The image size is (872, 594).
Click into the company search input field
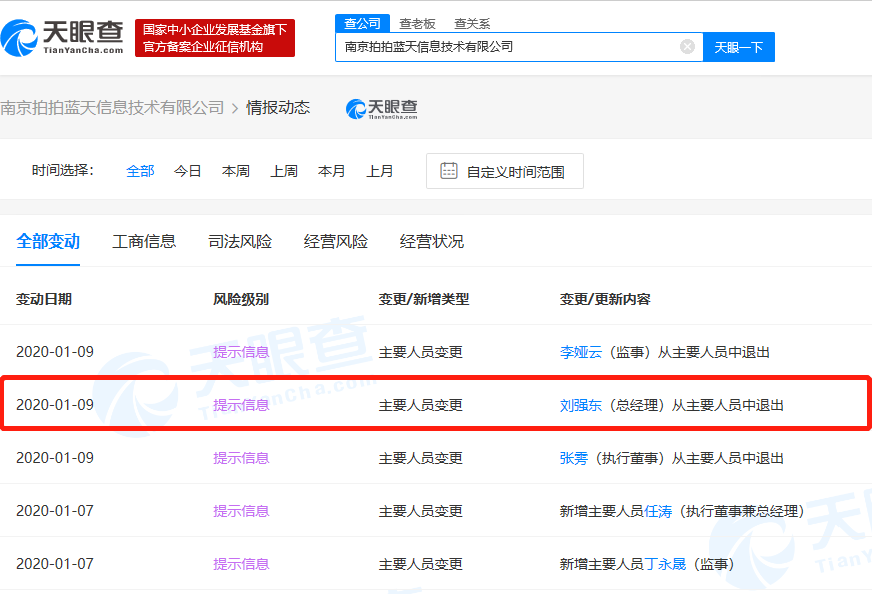coord(505,47)
